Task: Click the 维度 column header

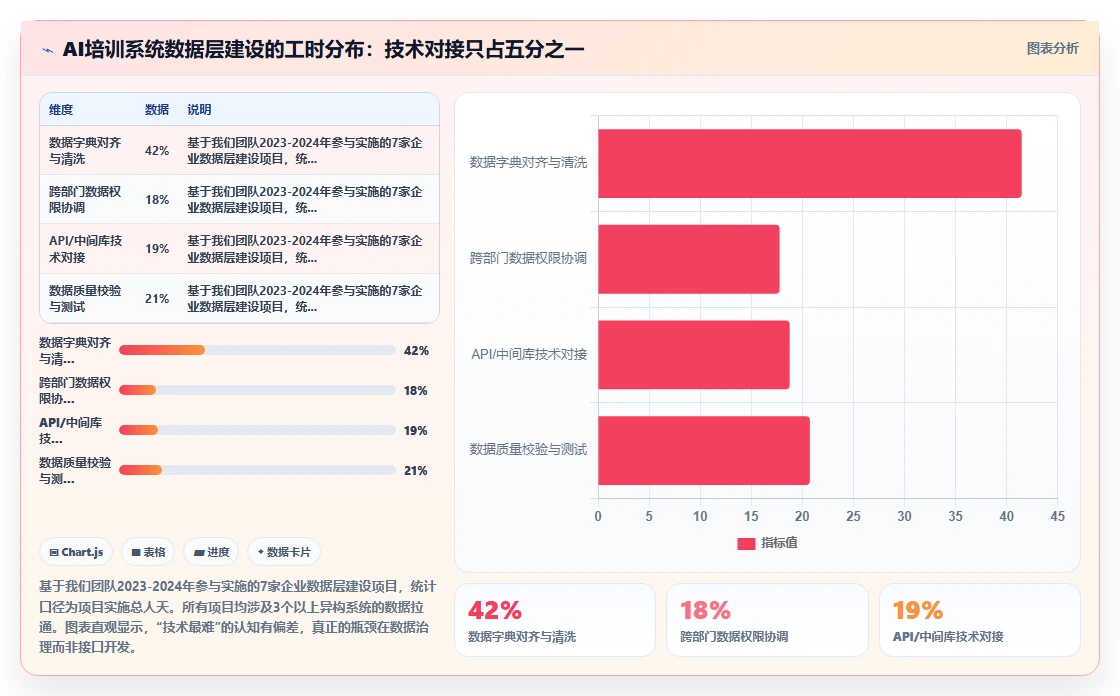Action: 61,109
